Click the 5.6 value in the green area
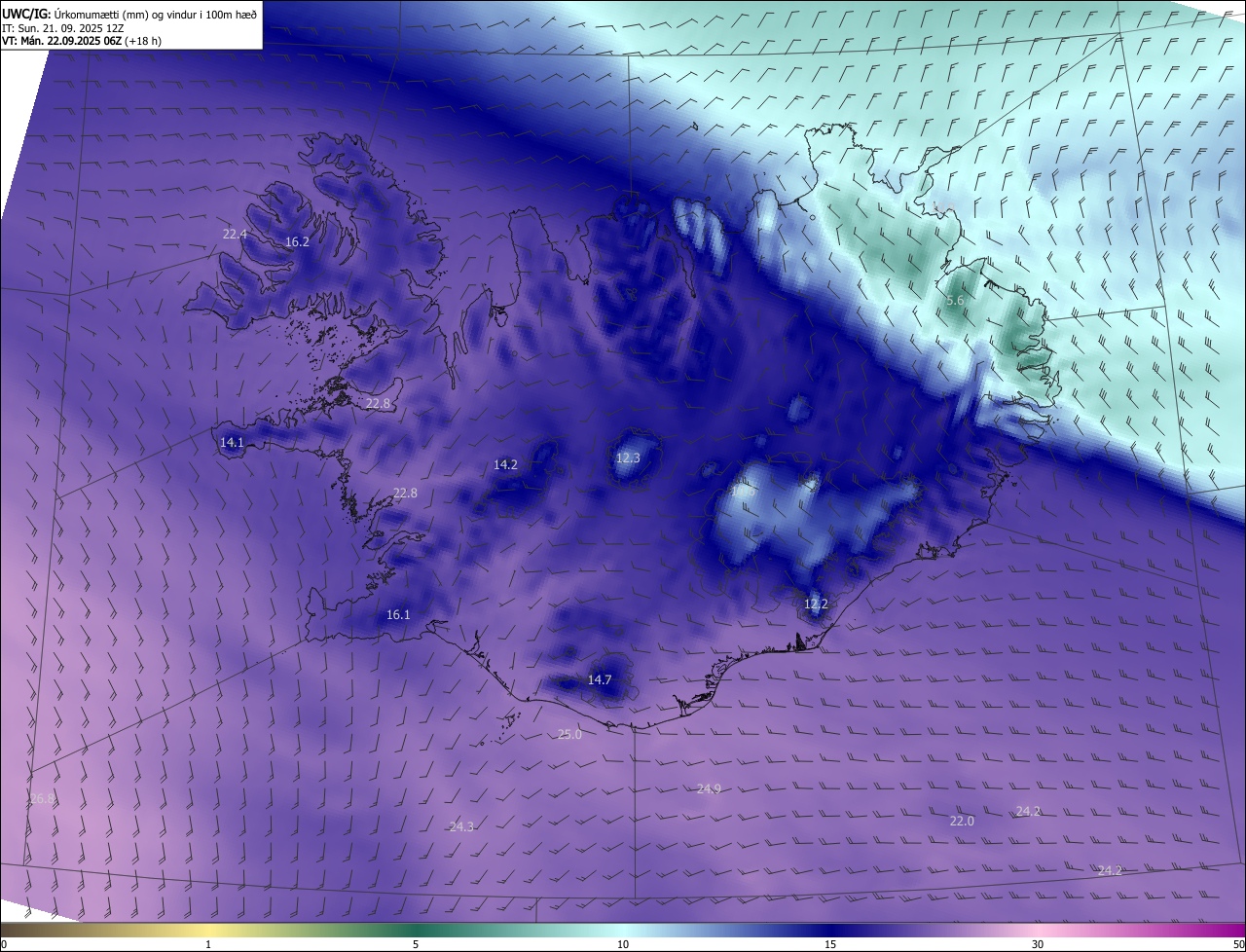The height and width of the screenshot is (952, 1246). pos(955,301)
